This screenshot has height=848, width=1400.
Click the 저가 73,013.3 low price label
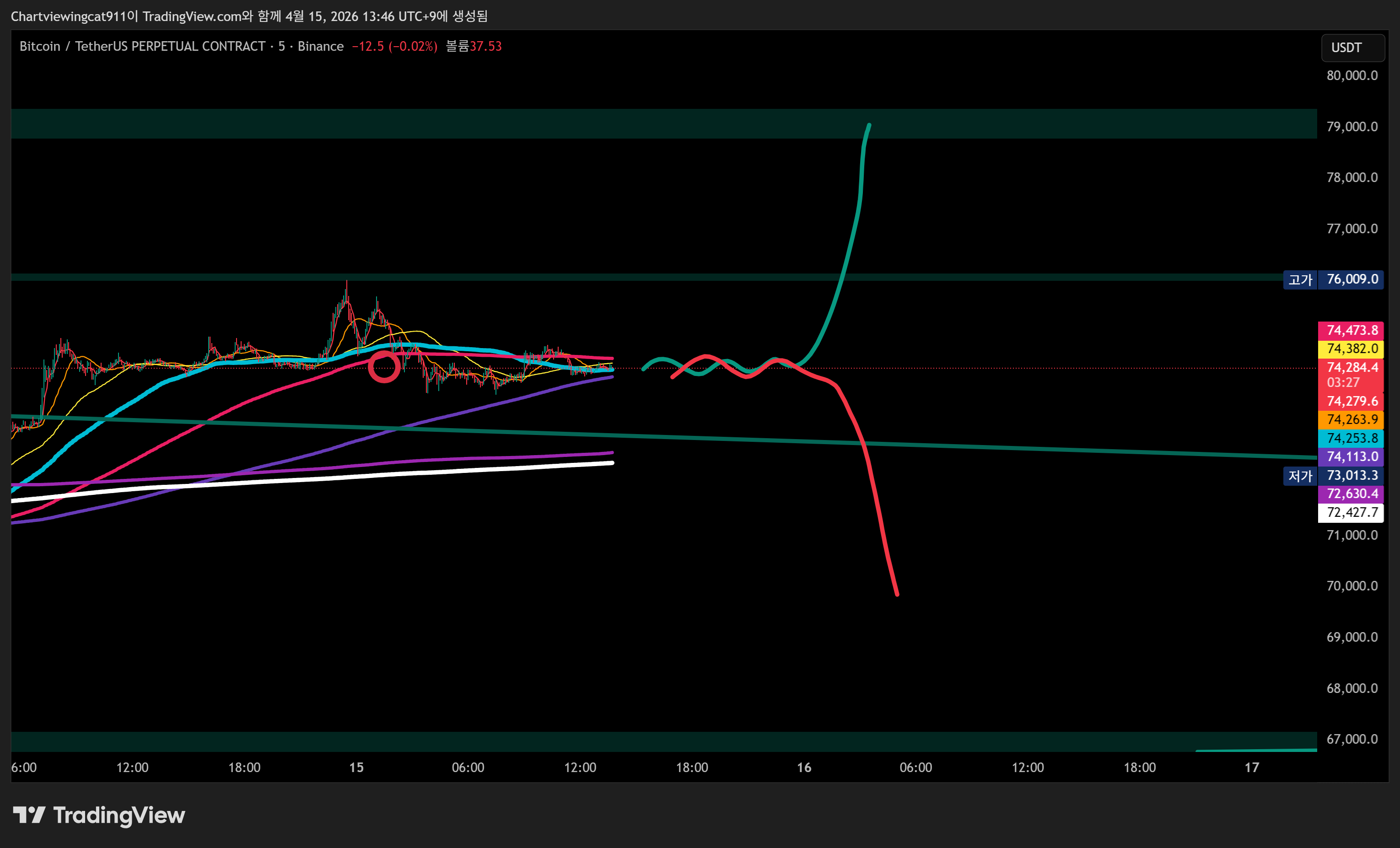[x=1332, y=475]
